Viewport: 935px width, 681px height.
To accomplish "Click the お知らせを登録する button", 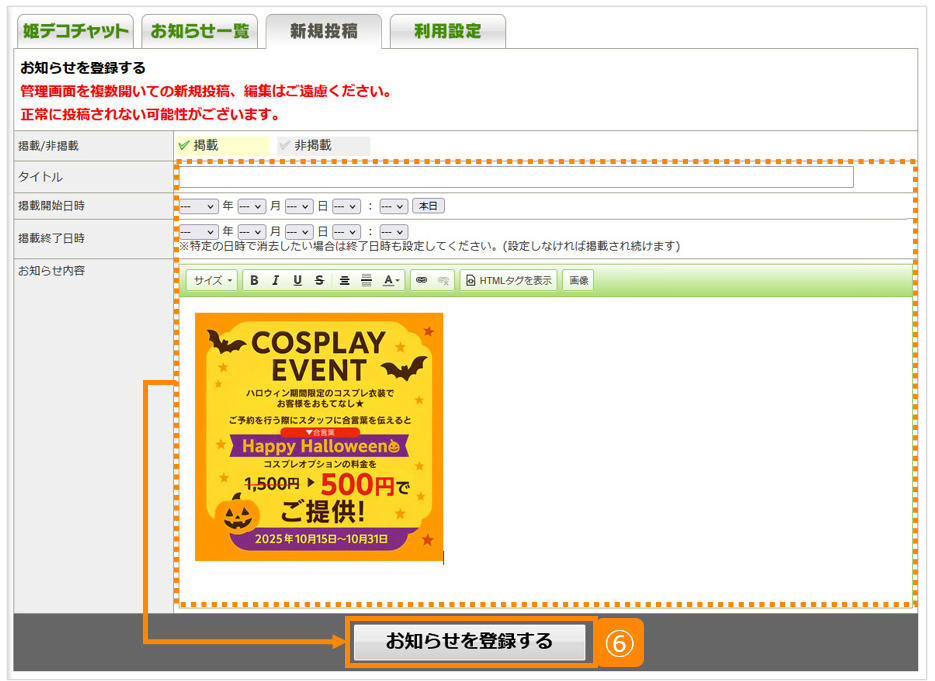I will pos(469,642).
